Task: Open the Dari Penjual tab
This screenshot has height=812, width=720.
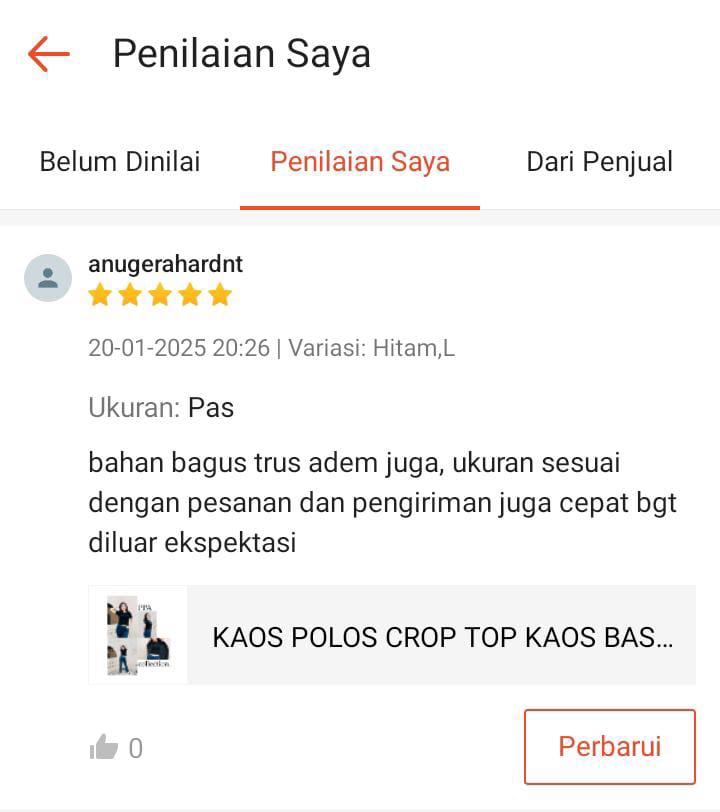Action: pos(599,162)
